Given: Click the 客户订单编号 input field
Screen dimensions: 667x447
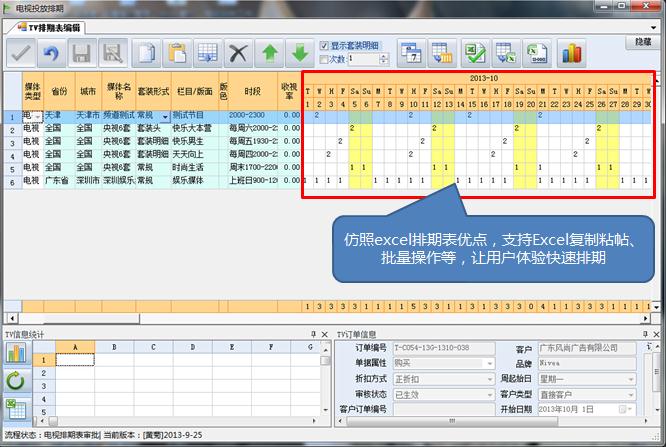Looking at the screenshot, I should 444,409.
